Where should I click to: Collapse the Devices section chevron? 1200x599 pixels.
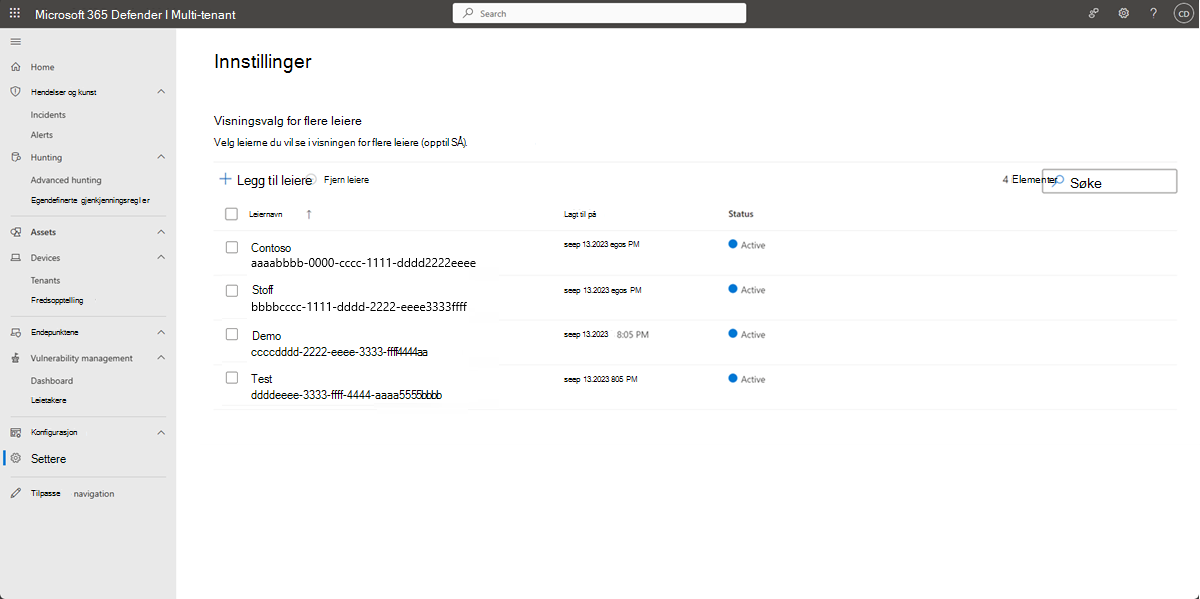tap(162, 258)
